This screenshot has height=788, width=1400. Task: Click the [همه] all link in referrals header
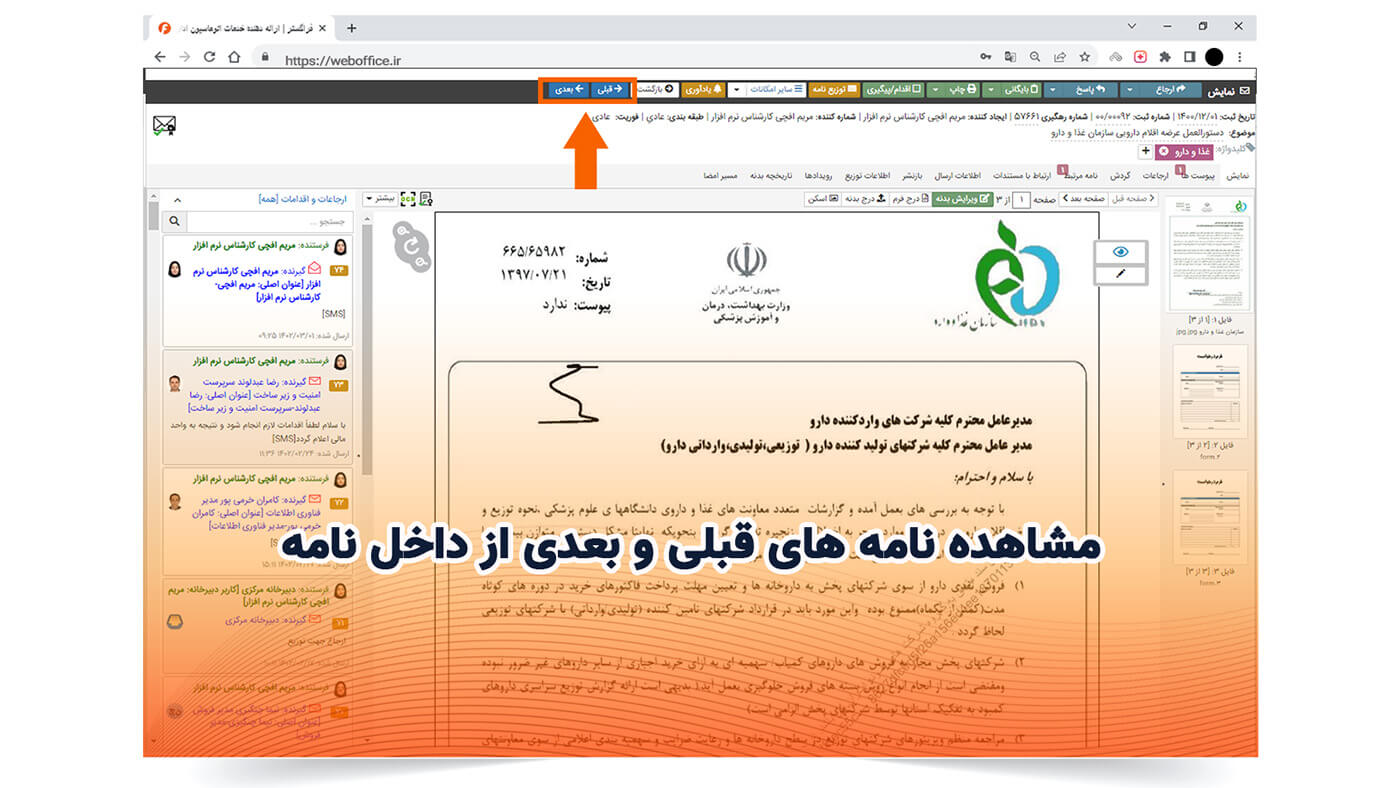pos(269,200)
